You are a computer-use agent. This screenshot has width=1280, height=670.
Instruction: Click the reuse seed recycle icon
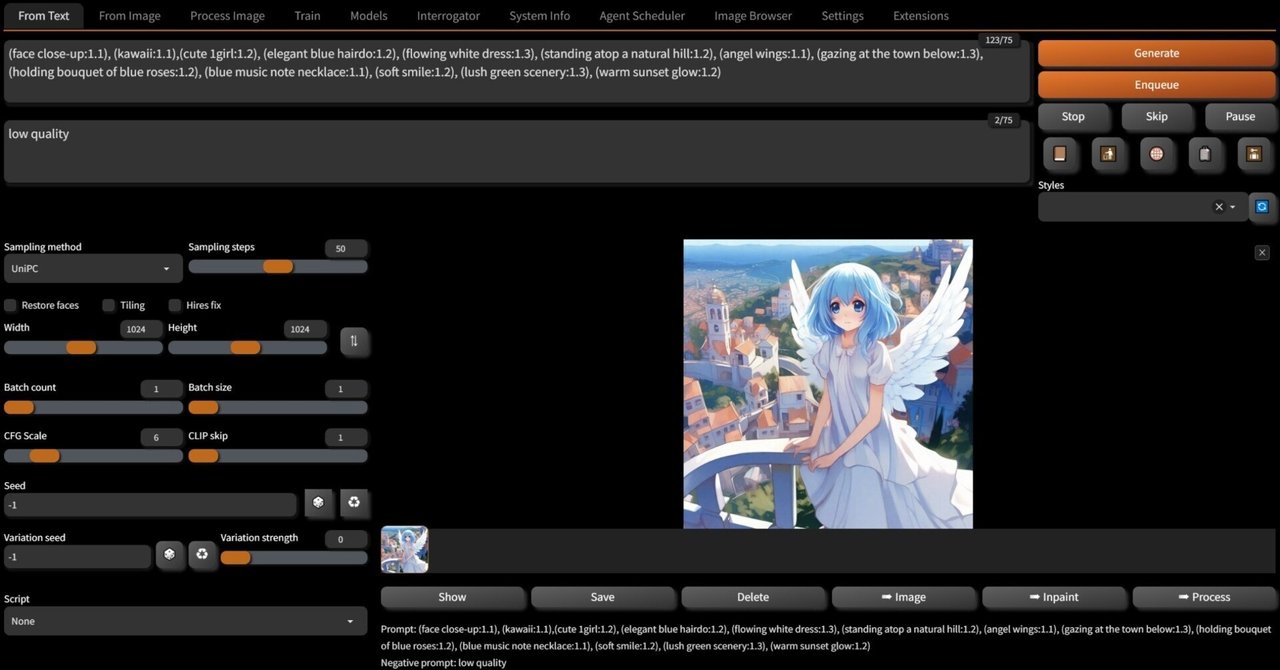tap(354, 503)
